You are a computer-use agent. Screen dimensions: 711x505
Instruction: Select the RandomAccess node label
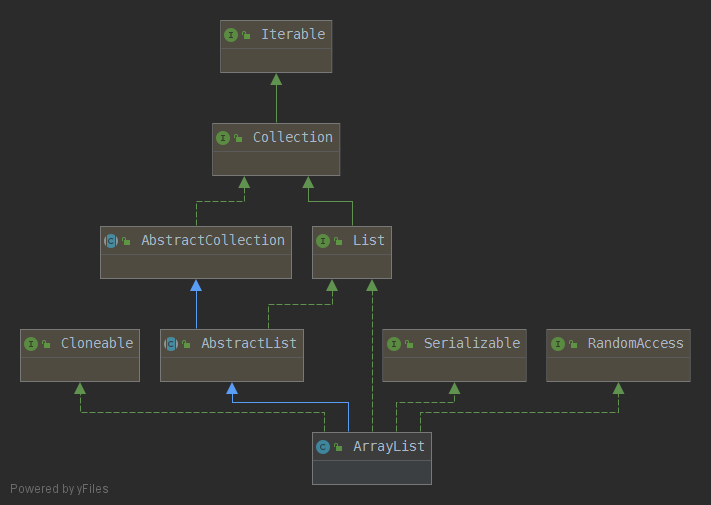click(635, 344)
